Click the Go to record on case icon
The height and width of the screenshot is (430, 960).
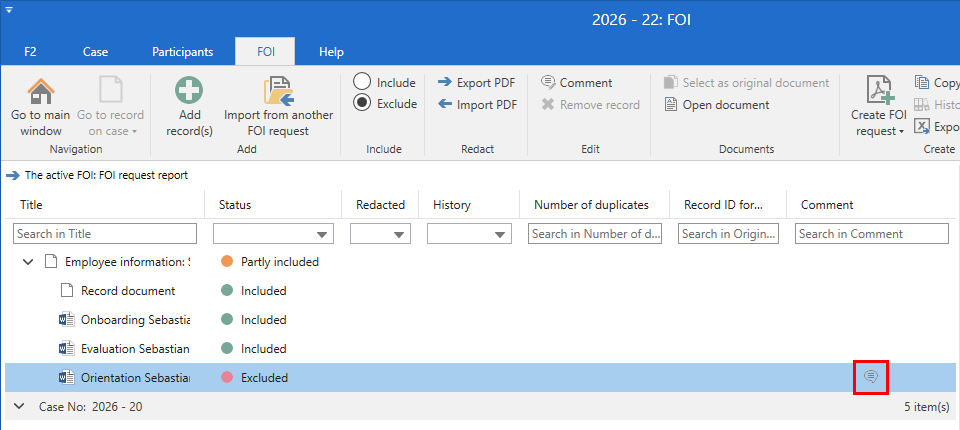coord(111,91)
